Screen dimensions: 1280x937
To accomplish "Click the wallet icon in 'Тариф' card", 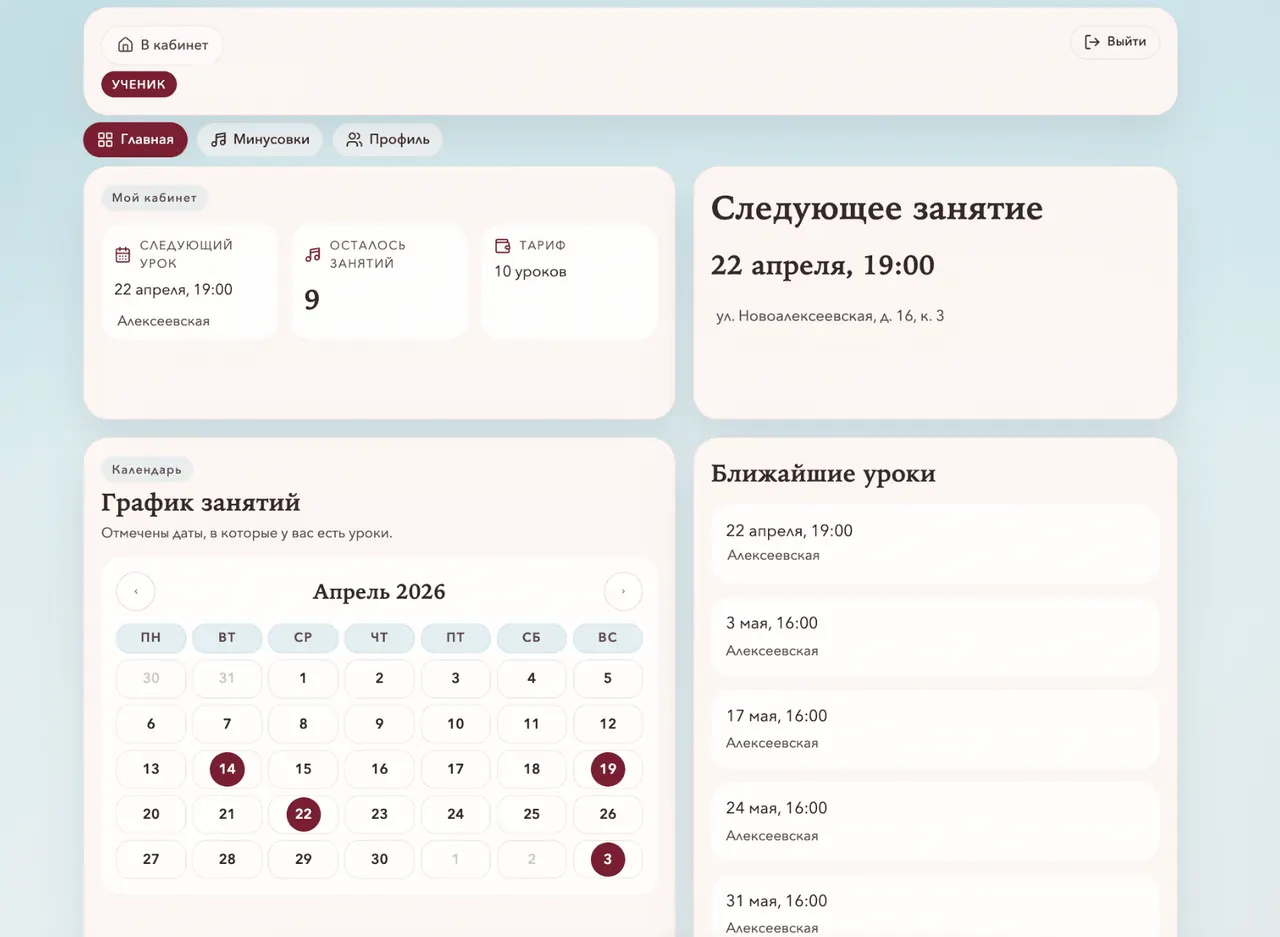I will [503, 245].
